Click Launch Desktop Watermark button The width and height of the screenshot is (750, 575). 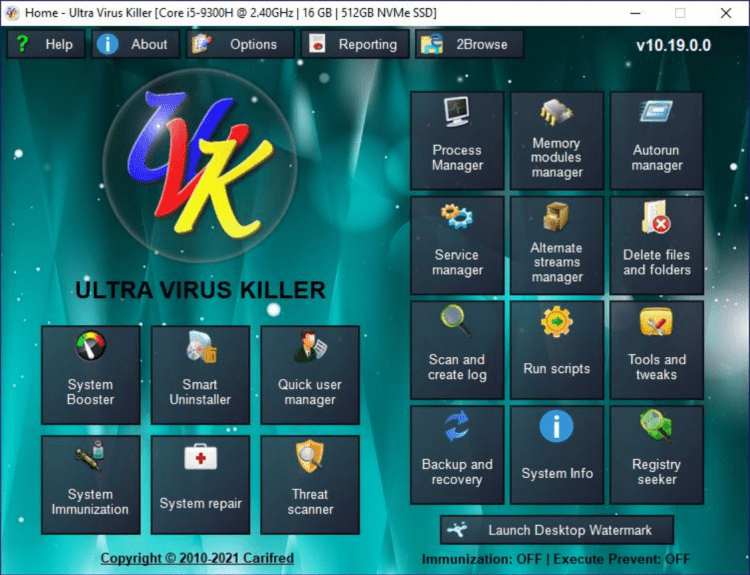click(x=557, y=530)
